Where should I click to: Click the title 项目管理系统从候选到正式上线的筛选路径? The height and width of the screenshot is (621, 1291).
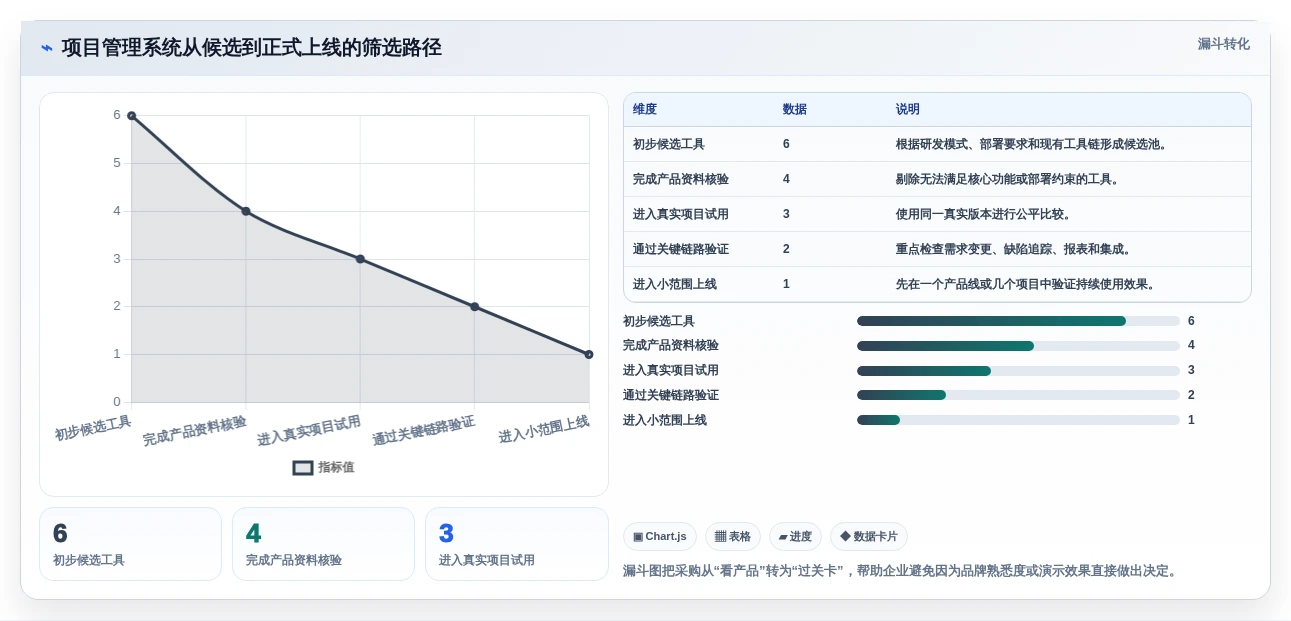tap(251, 48)
